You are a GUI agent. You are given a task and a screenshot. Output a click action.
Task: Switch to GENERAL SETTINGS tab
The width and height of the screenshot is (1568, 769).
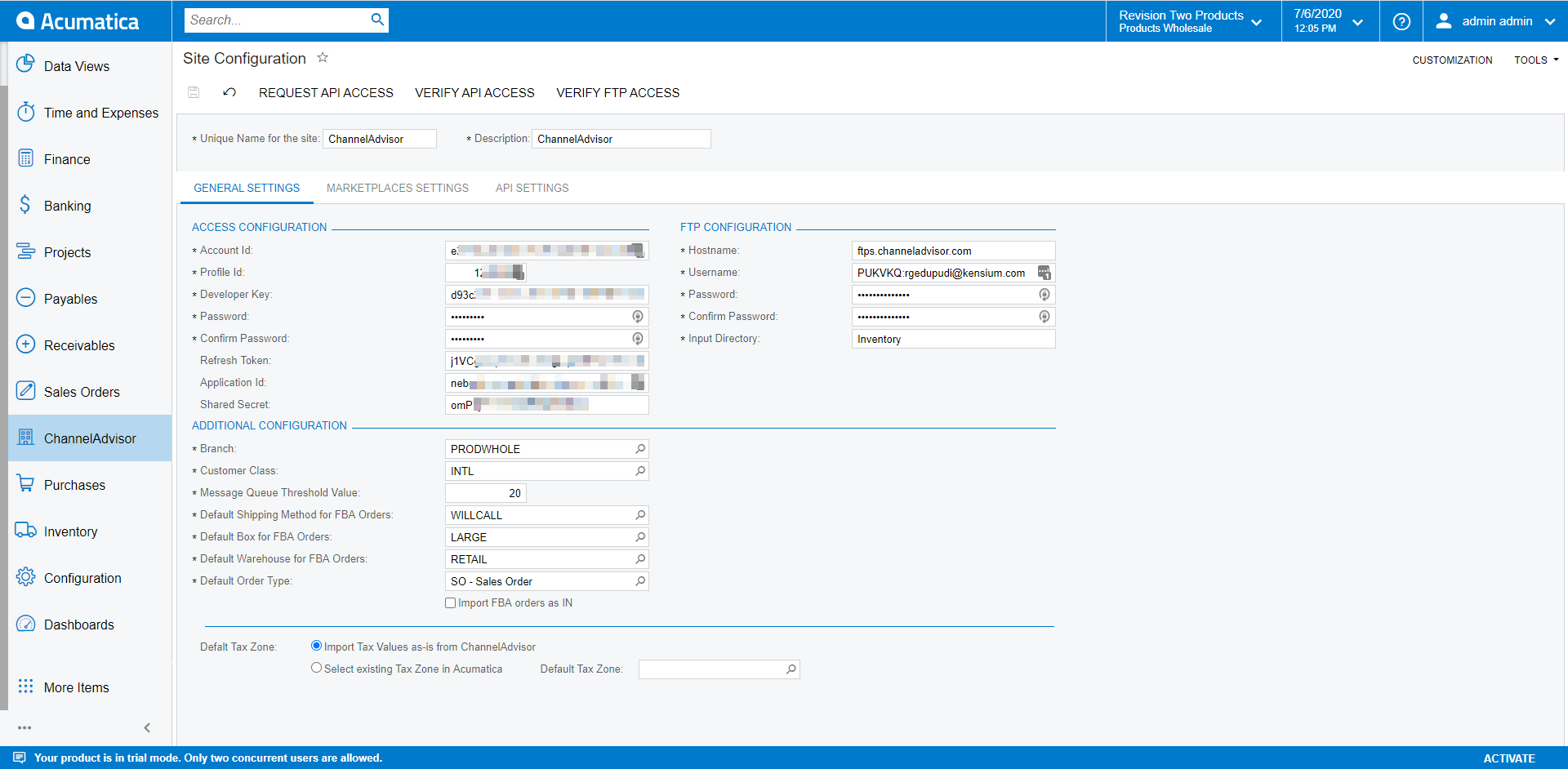247,188
